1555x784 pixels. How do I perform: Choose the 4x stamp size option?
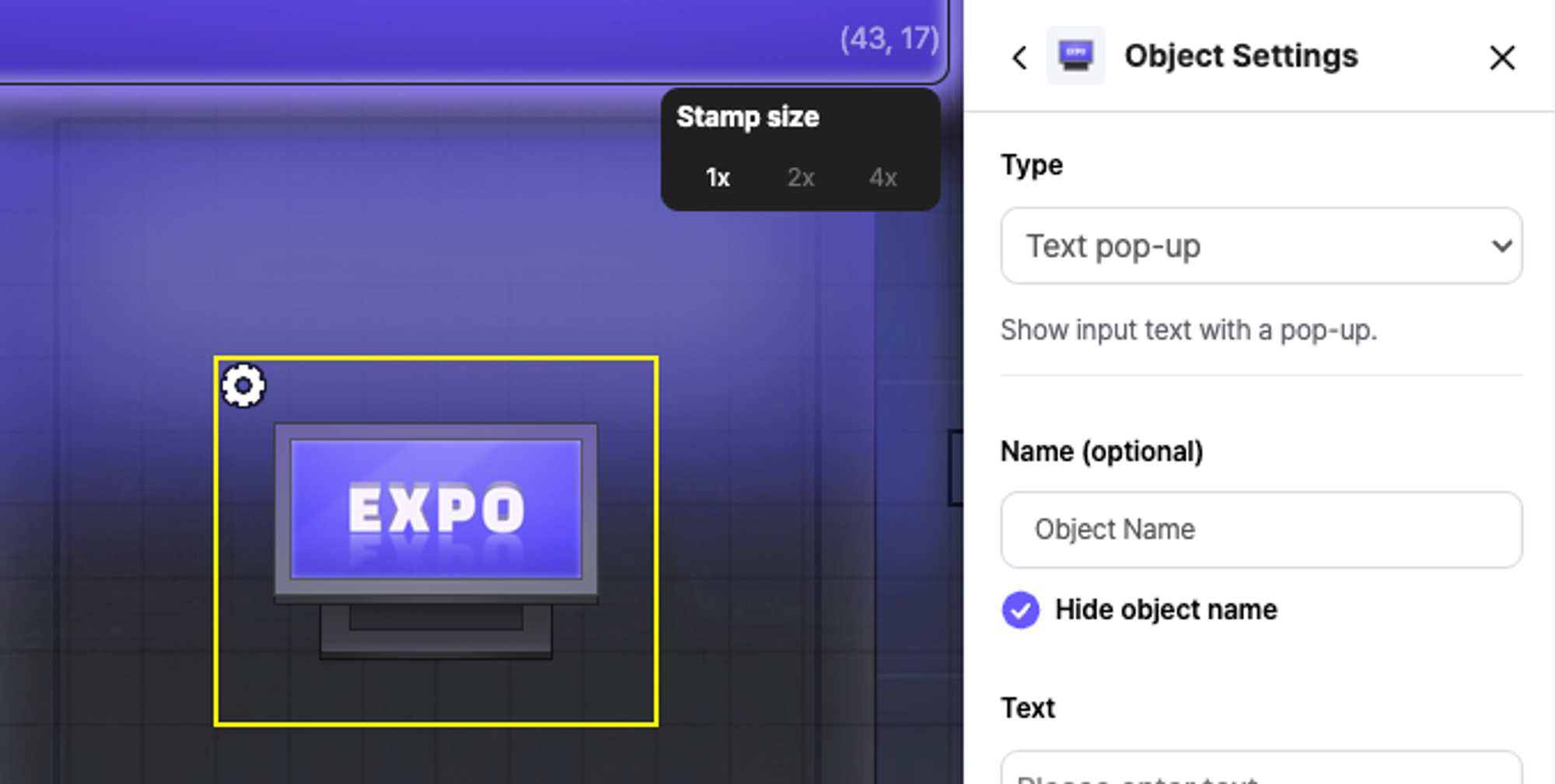tap(882, 178)
